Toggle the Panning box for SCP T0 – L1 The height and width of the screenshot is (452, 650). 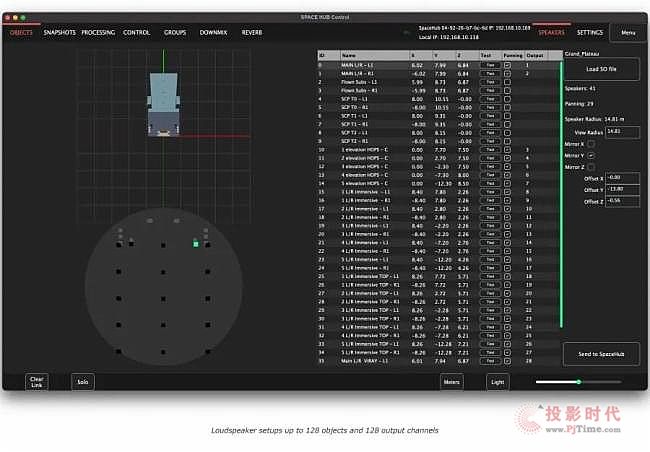click(507, 99)
